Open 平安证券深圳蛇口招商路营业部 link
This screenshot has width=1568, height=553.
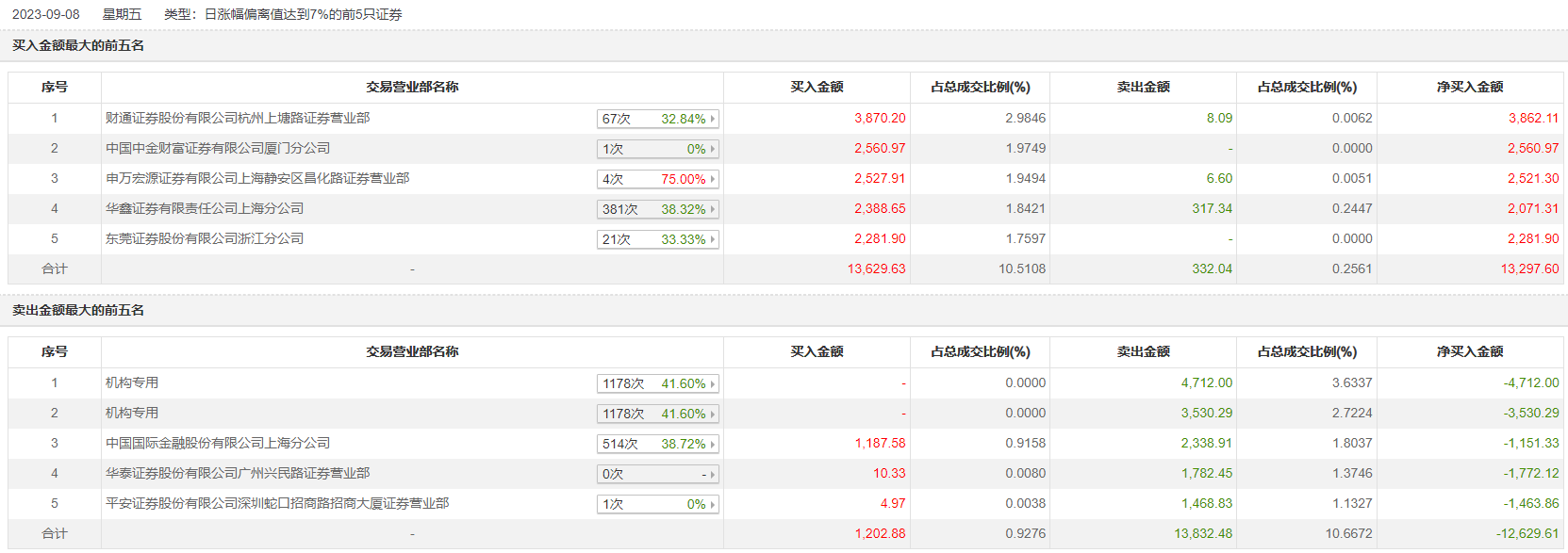[x=277, y=503]
